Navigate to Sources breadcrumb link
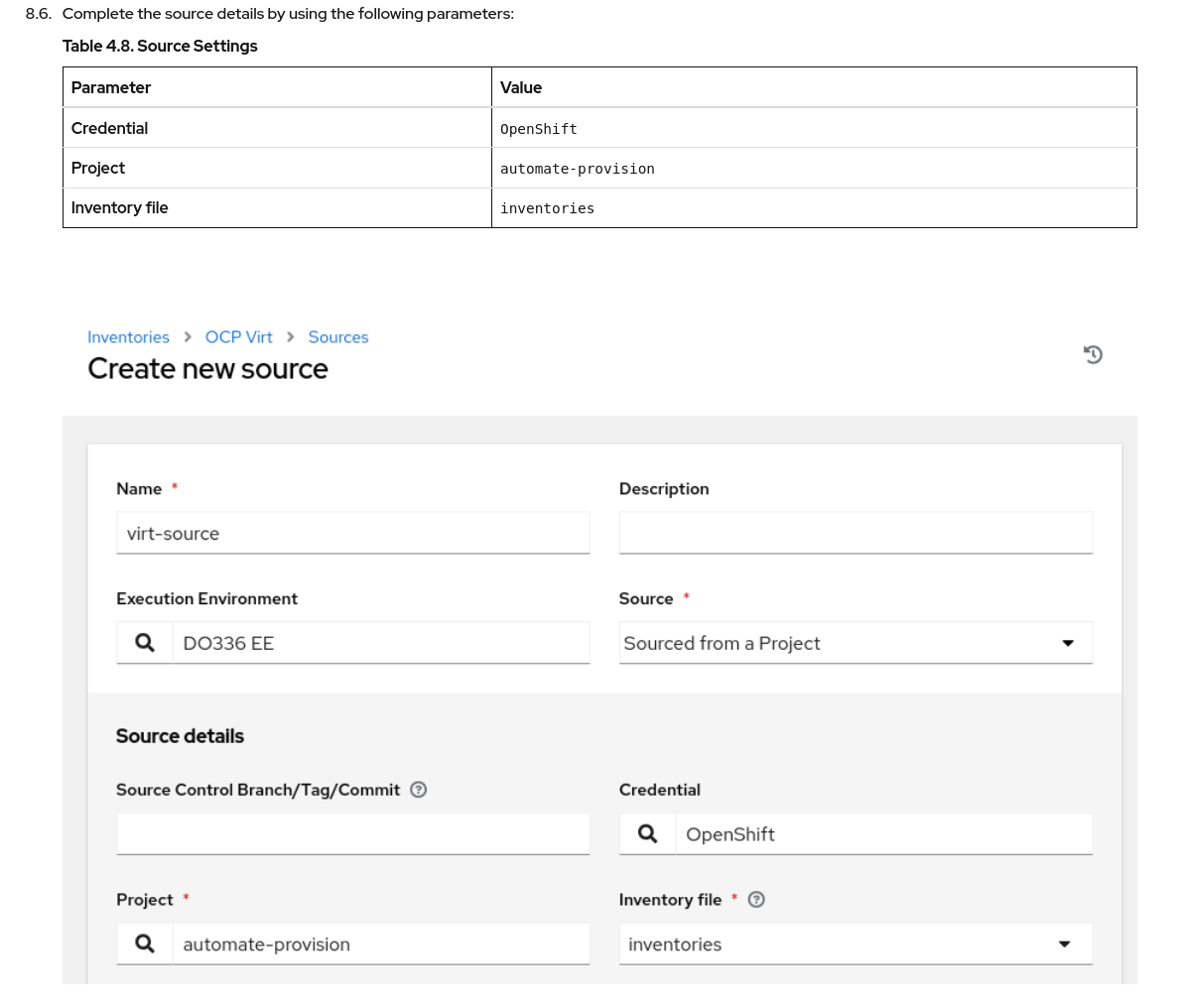Viewport: 1195px width, 1008px height. pyautogui.click(x=338, y=337)
